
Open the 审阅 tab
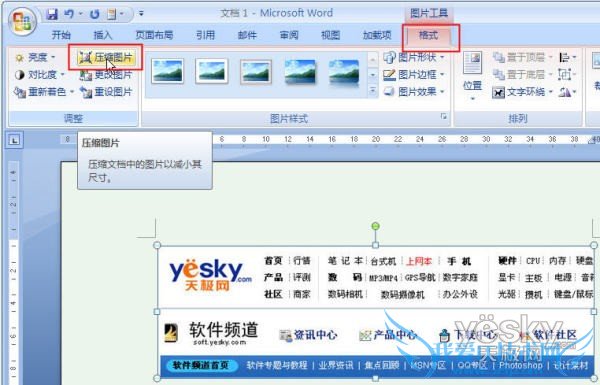coord(289,35)
